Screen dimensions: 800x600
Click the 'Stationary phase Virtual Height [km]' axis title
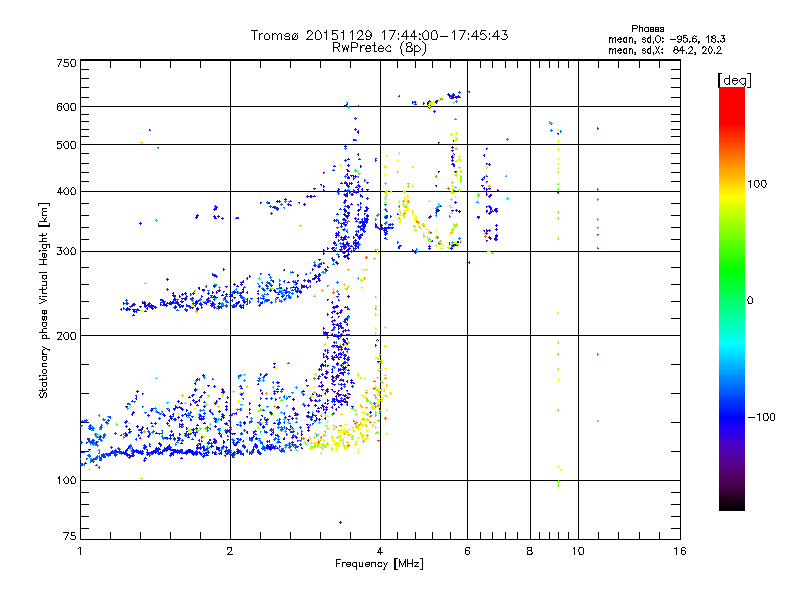(44, 300)
